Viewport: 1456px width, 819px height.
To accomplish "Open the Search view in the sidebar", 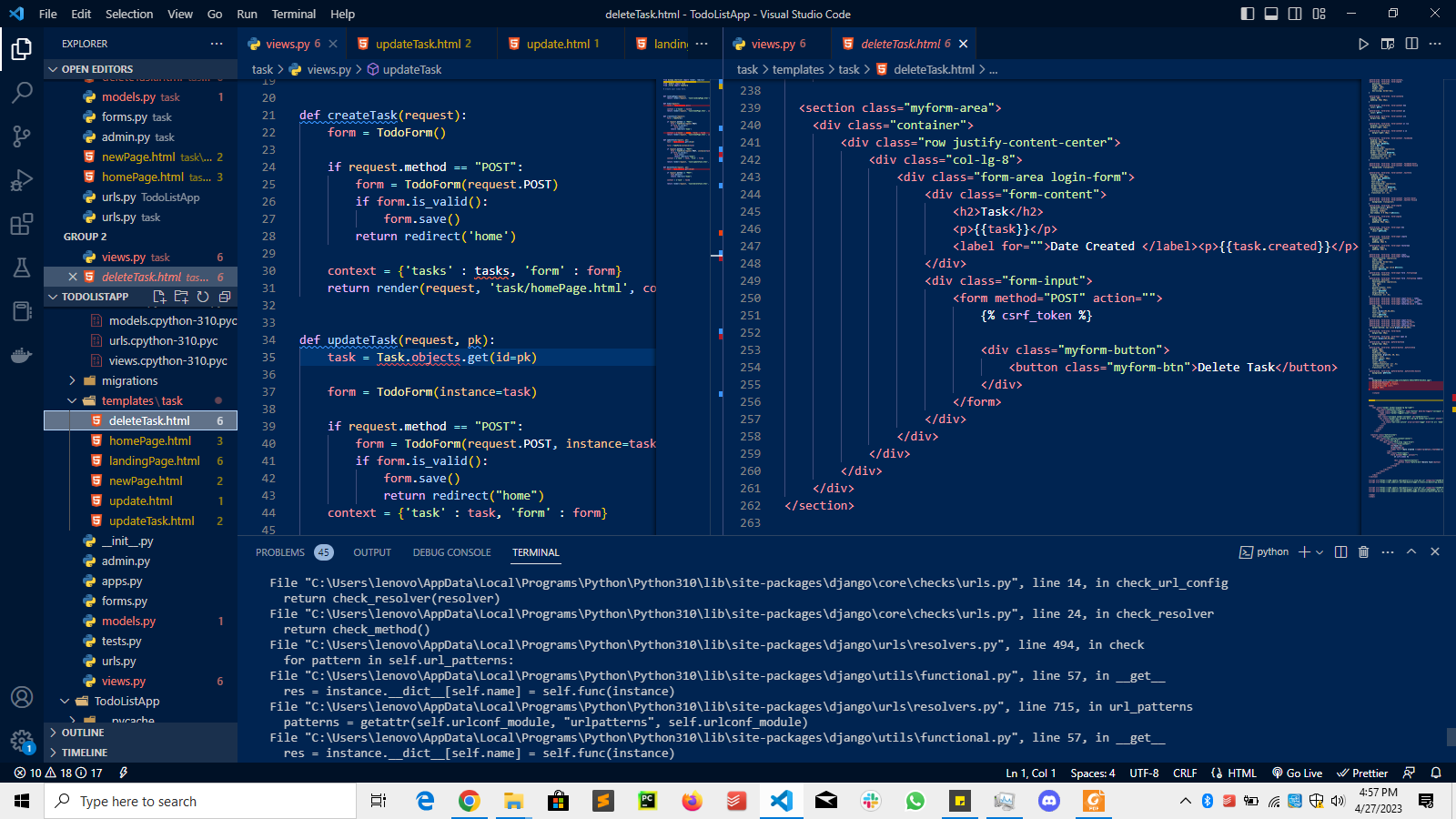I will (x=22, y=92).
